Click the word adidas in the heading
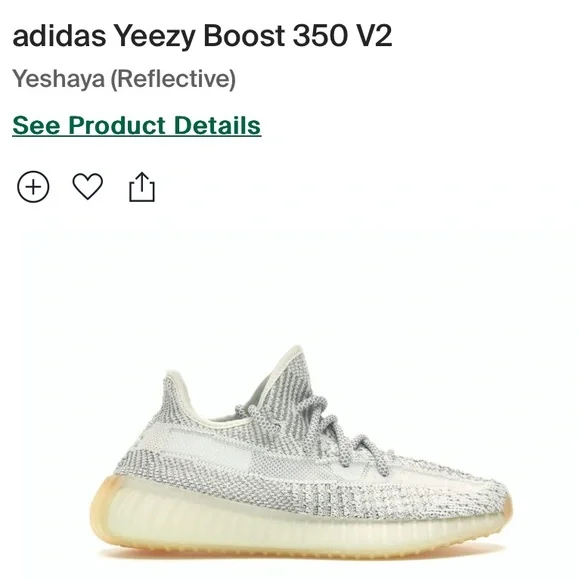The height and width of the screenshot is (580, 580). pos(59,36)
